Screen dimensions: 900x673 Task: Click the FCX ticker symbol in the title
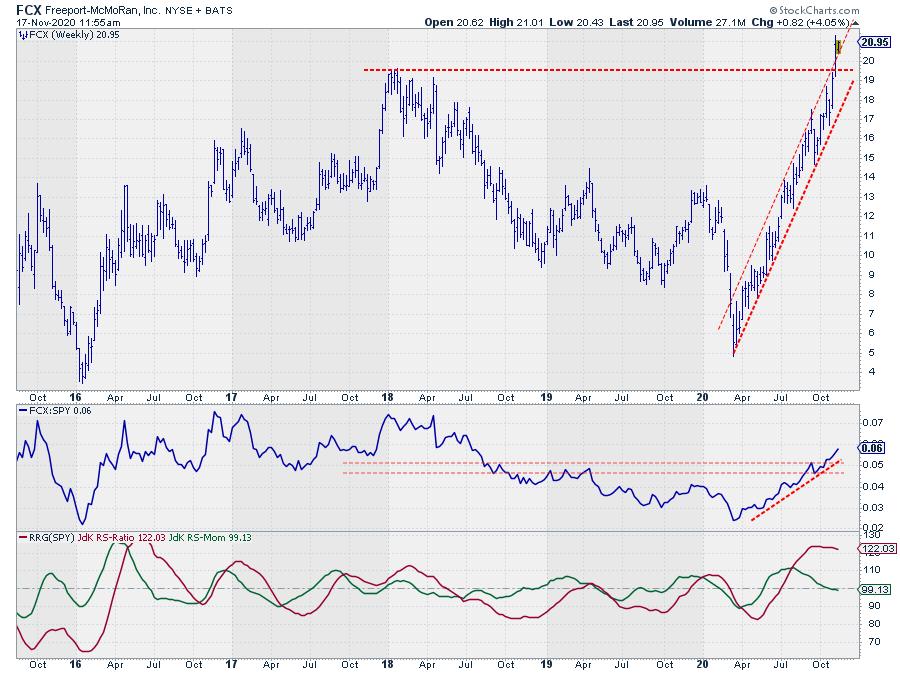coord(29,8)
